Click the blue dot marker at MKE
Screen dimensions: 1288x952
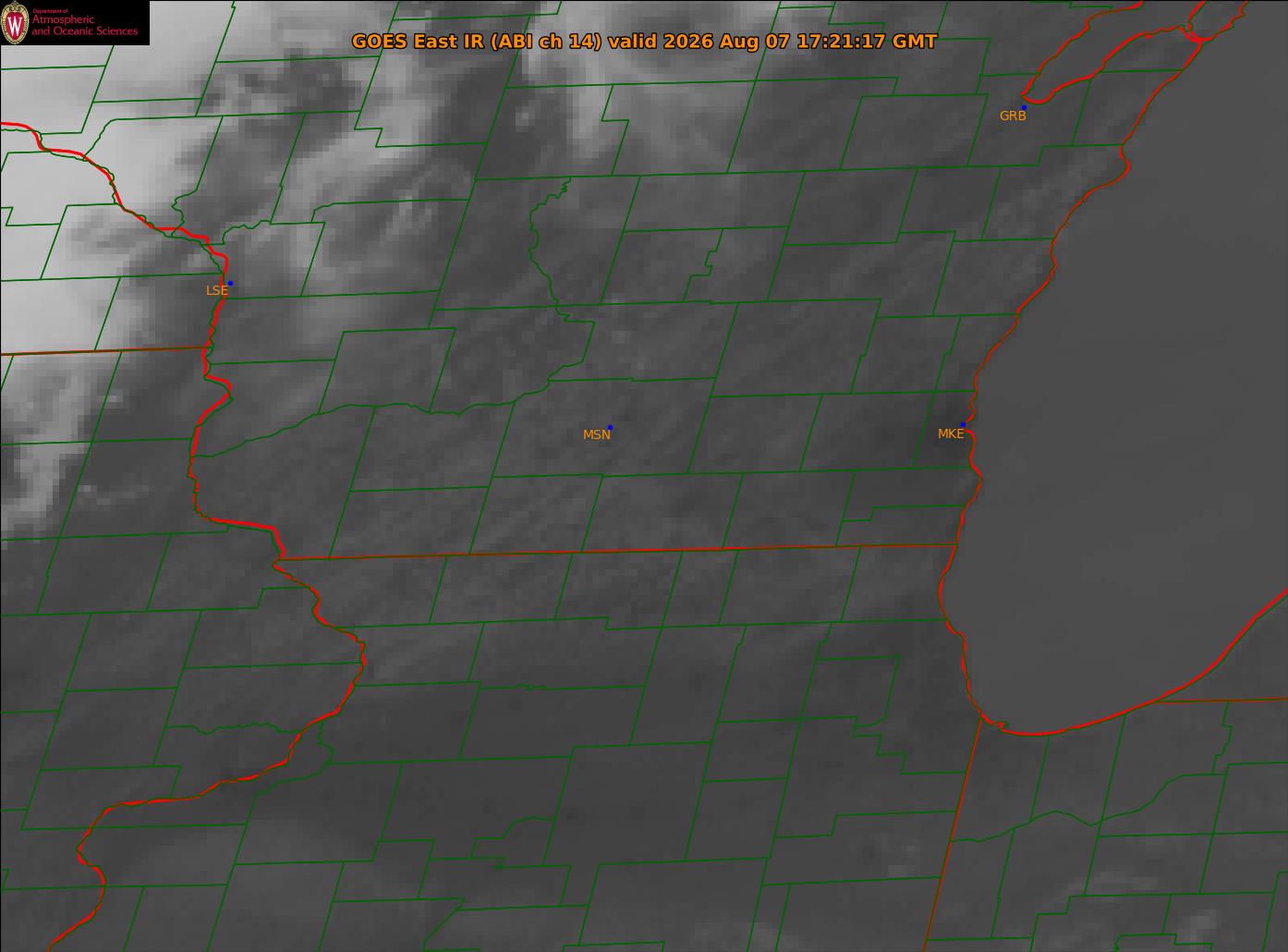[963, 424]
